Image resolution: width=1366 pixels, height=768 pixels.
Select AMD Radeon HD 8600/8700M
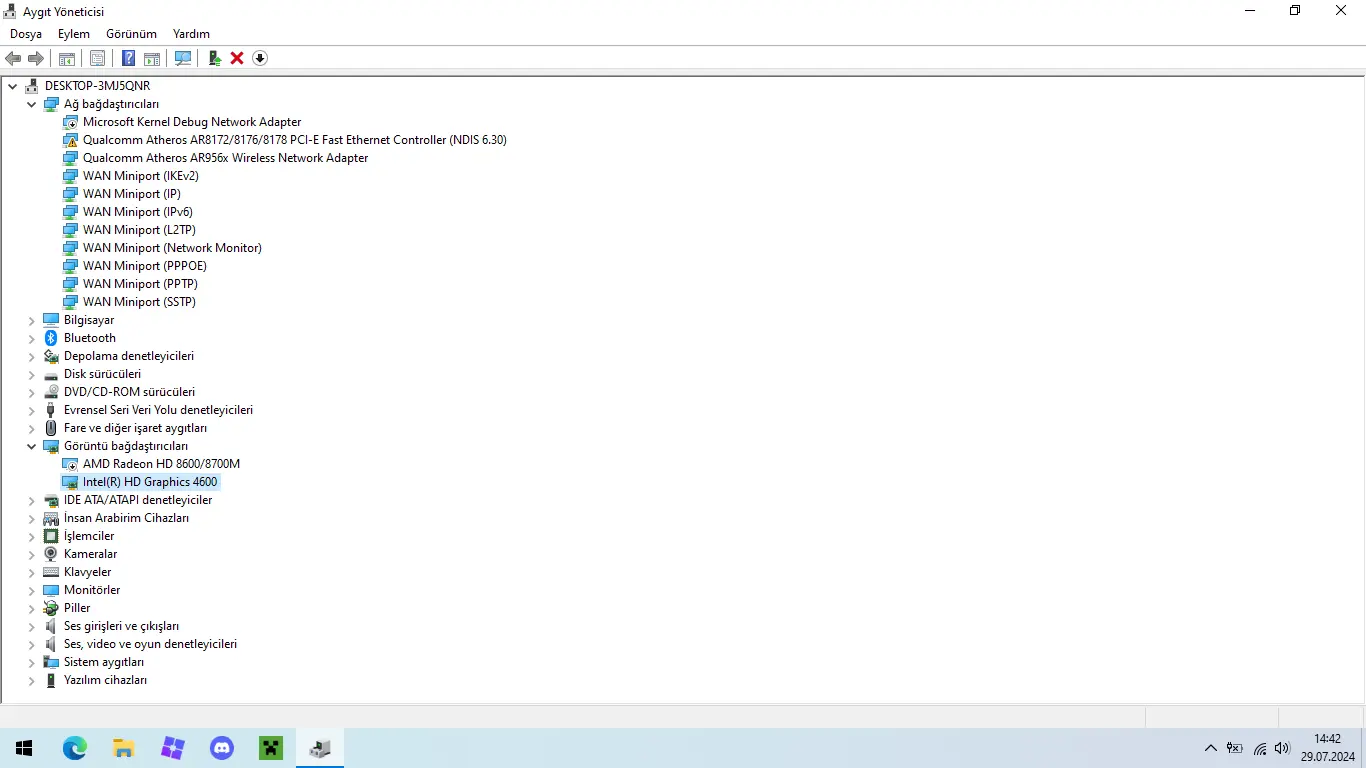point(161,464)
